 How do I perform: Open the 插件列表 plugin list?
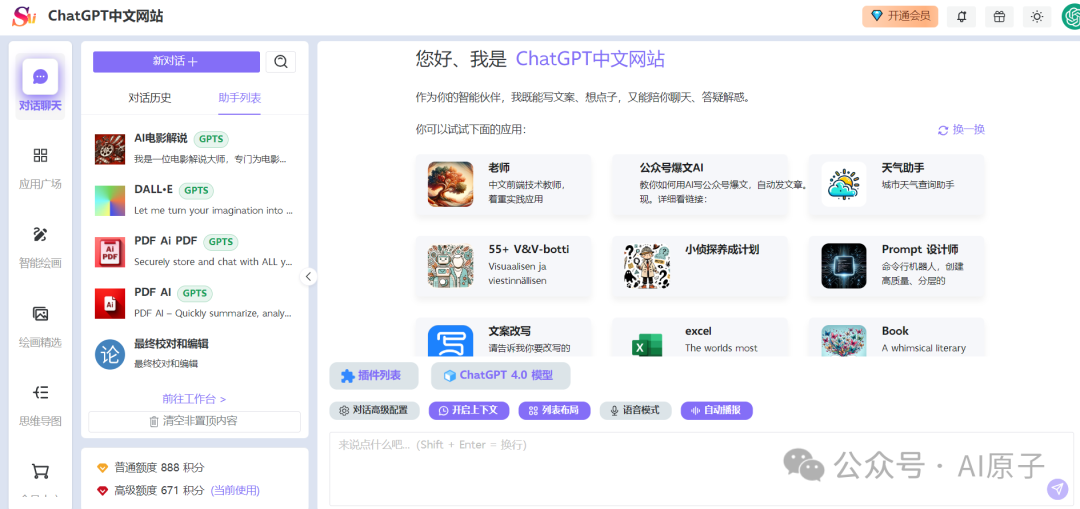tap(374, 375)
